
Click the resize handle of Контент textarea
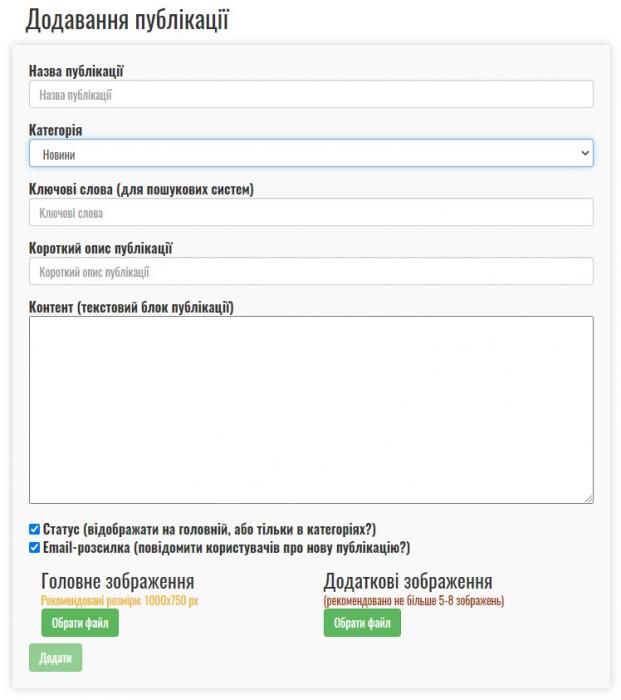point(588,498)
